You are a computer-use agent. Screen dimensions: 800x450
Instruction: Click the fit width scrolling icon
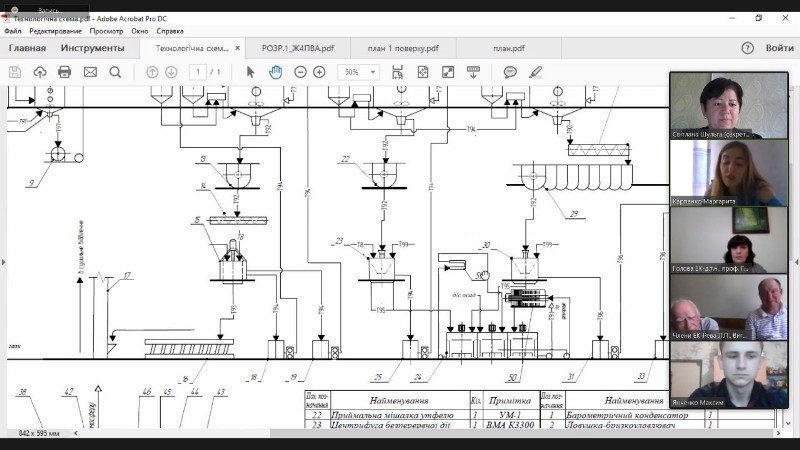[397, 72]
